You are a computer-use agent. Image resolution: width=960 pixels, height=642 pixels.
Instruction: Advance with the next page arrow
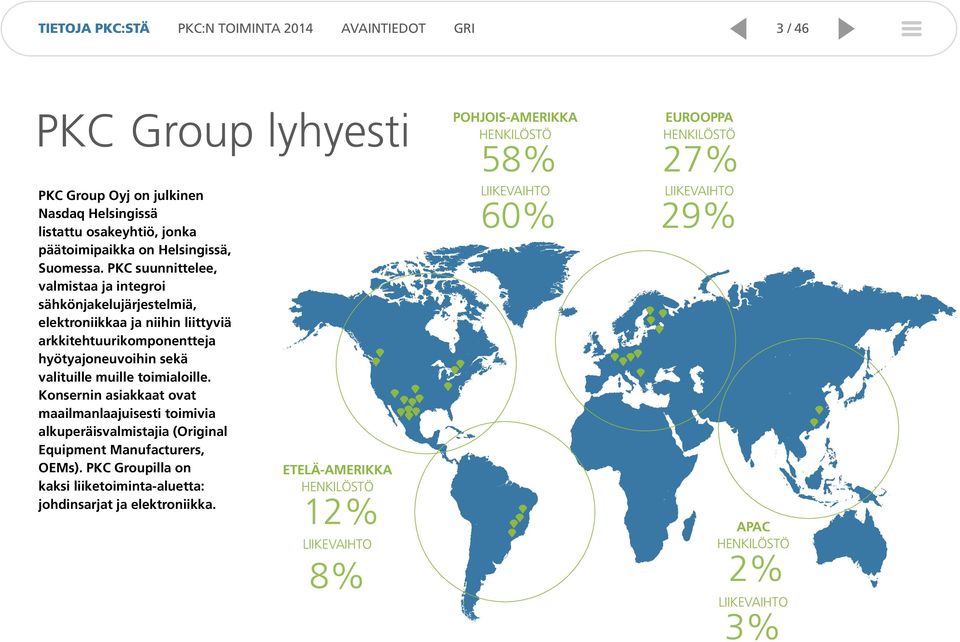tap(846, 29)
